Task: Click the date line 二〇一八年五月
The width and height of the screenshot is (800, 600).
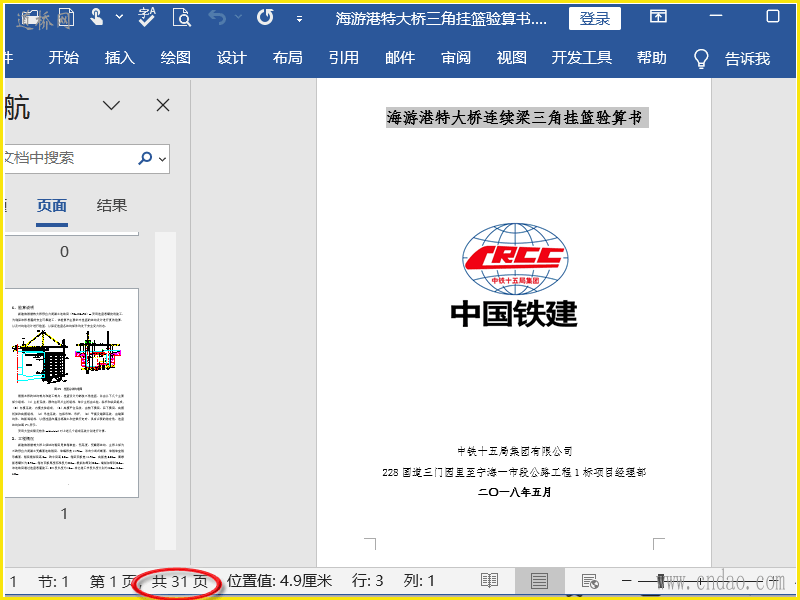Action: pos(514,493)
